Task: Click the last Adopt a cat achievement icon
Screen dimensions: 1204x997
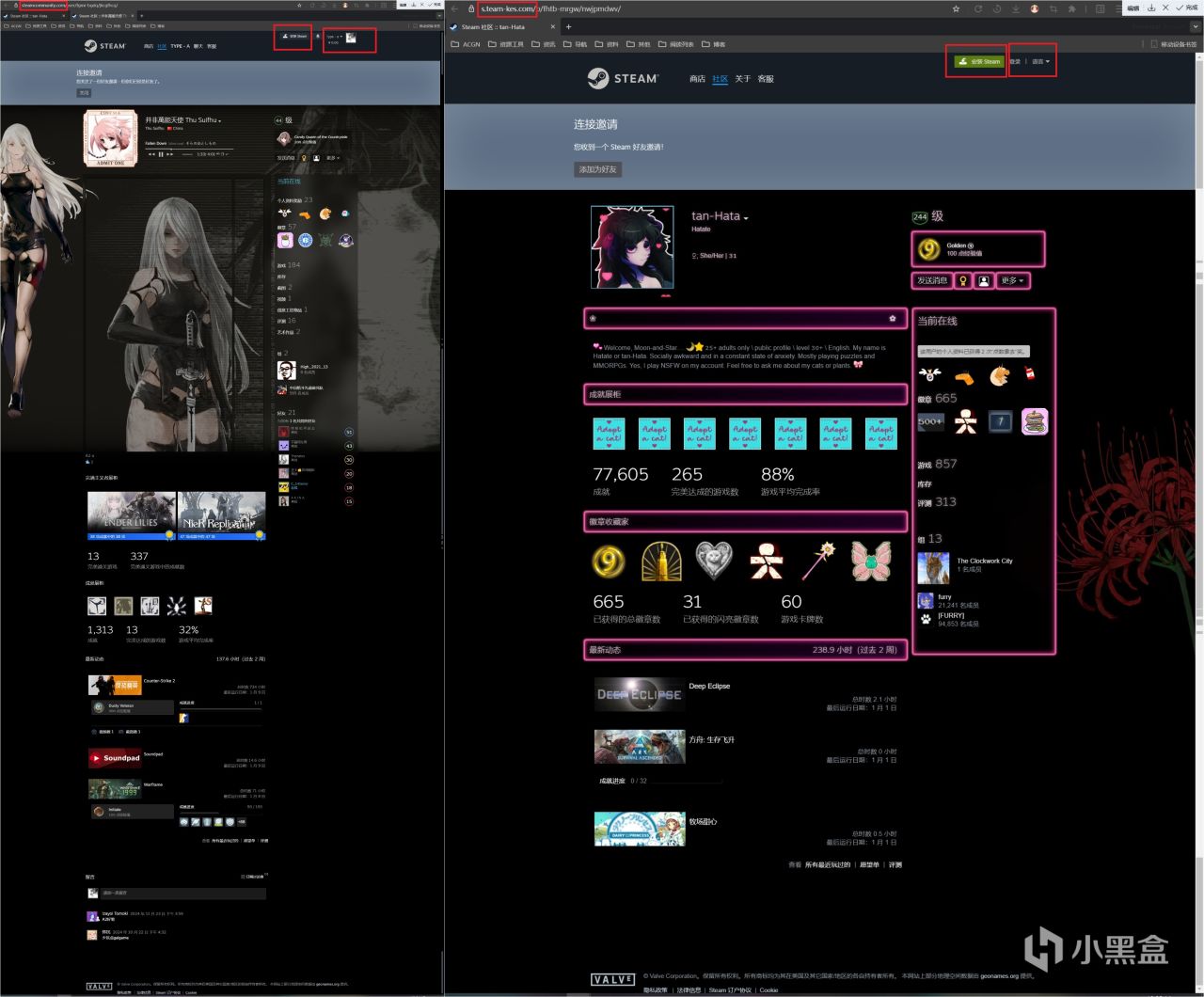Action: pyautogui.click(x=880, y=434)
